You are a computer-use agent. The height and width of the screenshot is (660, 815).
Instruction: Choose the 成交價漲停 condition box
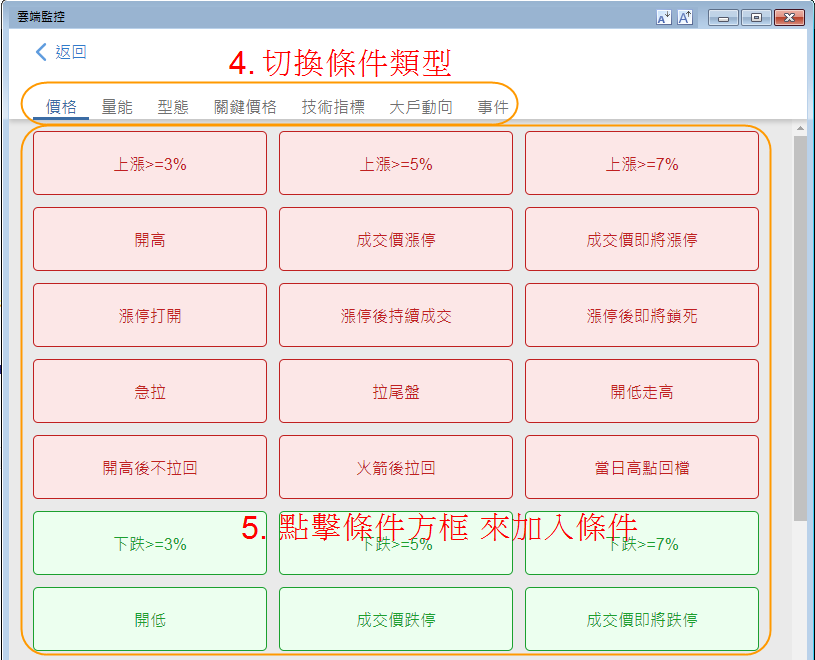(x=396, y=240)
